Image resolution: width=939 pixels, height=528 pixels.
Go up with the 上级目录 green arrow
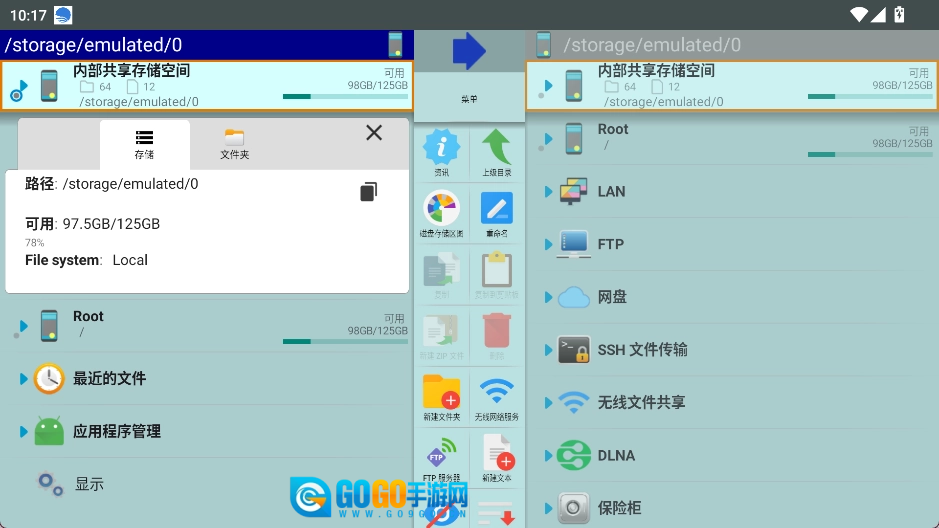(x=497, y=151)
